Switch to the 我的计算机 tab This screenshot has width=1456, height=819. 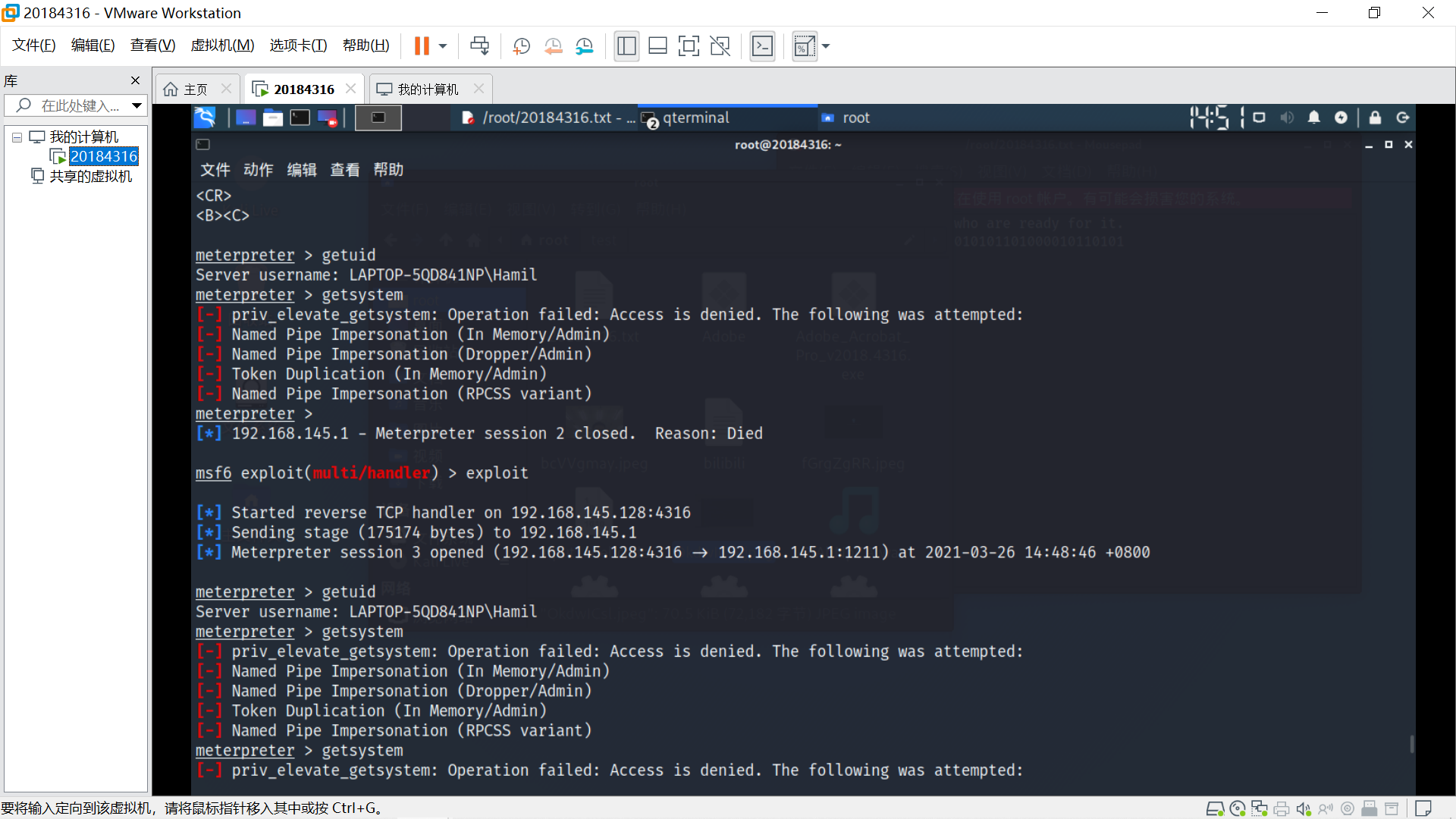click(428, 89)
